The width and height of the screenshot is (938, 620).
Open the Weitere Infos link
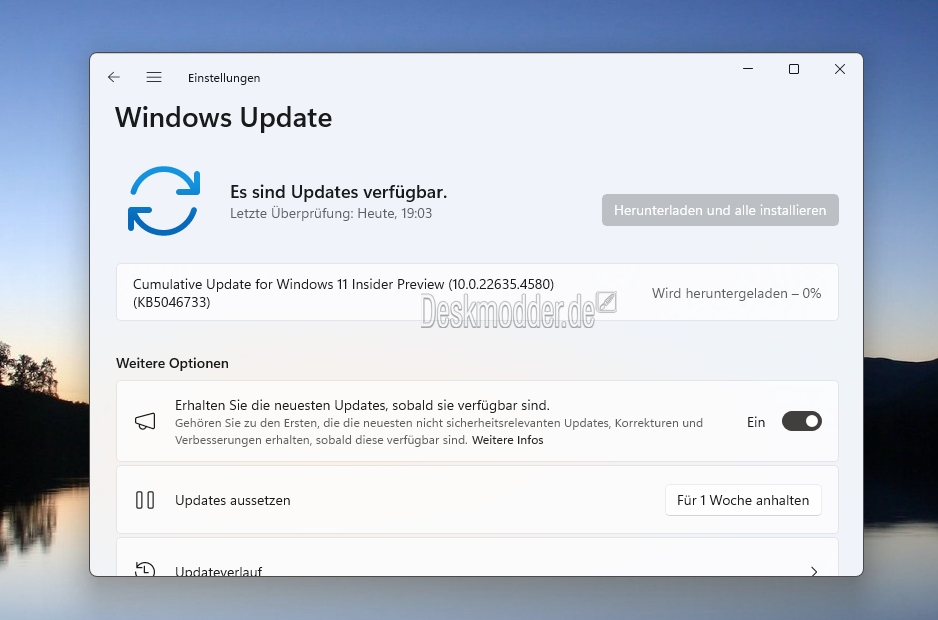(x=507, y=440)
